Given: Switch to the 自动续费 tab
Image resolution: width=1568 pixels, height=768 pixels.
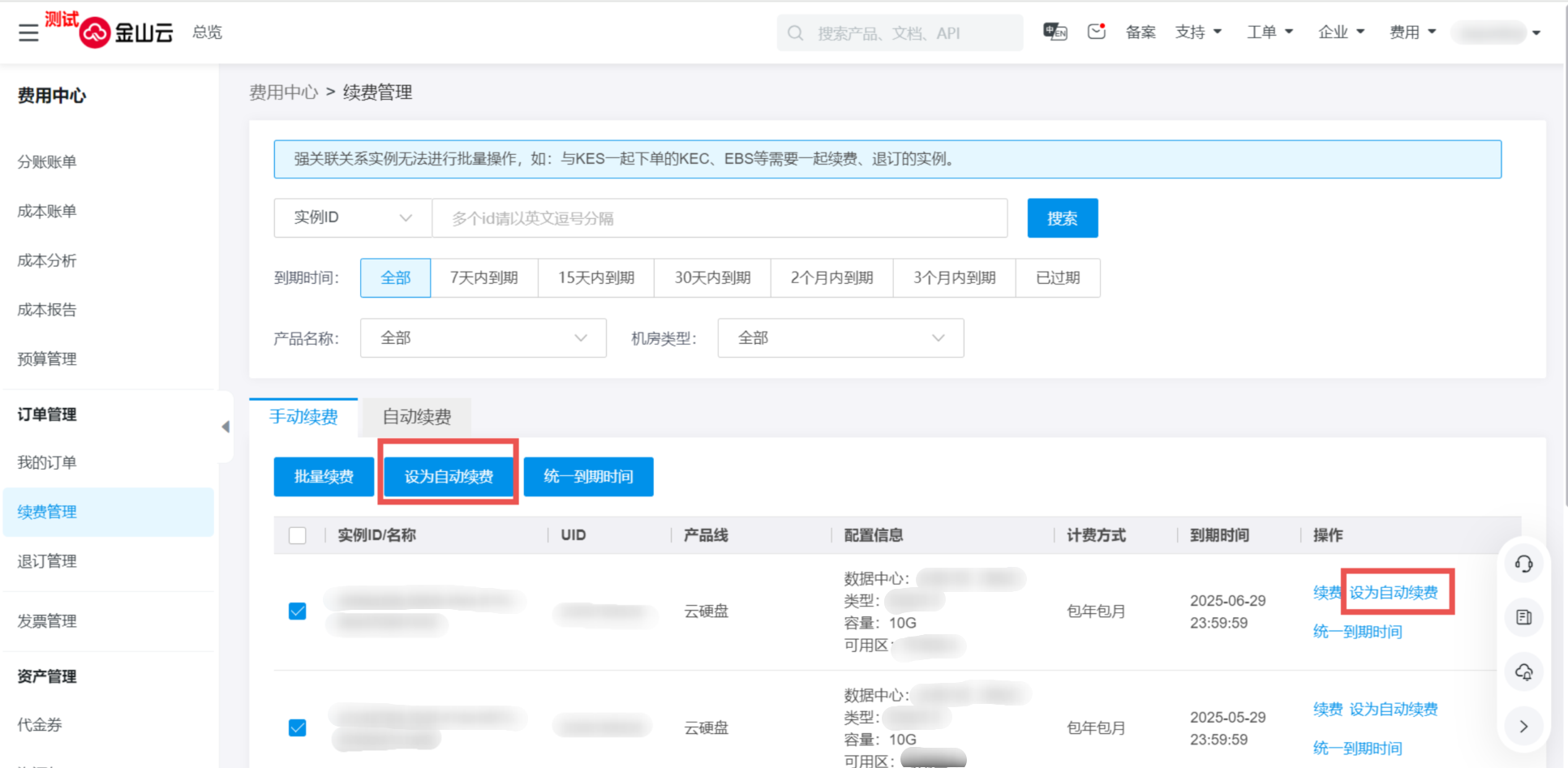Looking at the screenshot, I should pyautogui.click(x=417, y=417).
